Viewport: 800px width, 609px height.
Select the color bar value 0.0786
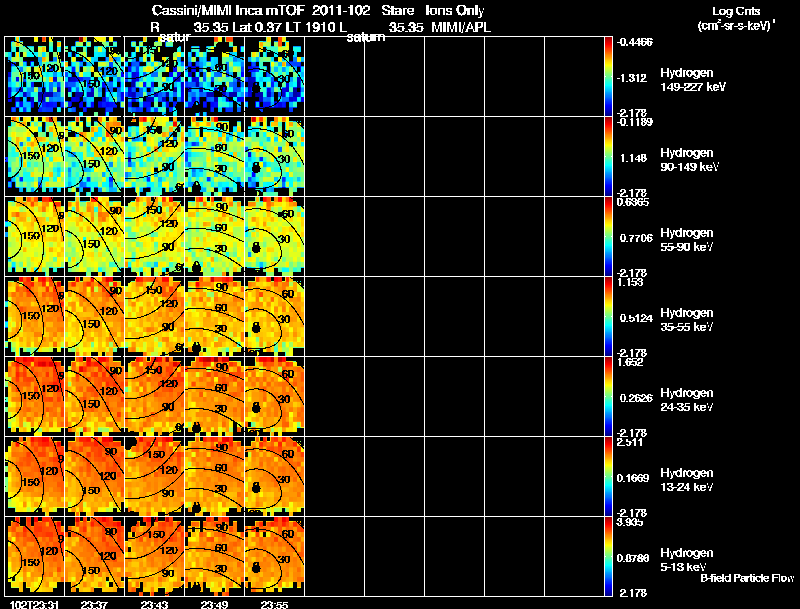pyautogui.click(x=633, y=559)
